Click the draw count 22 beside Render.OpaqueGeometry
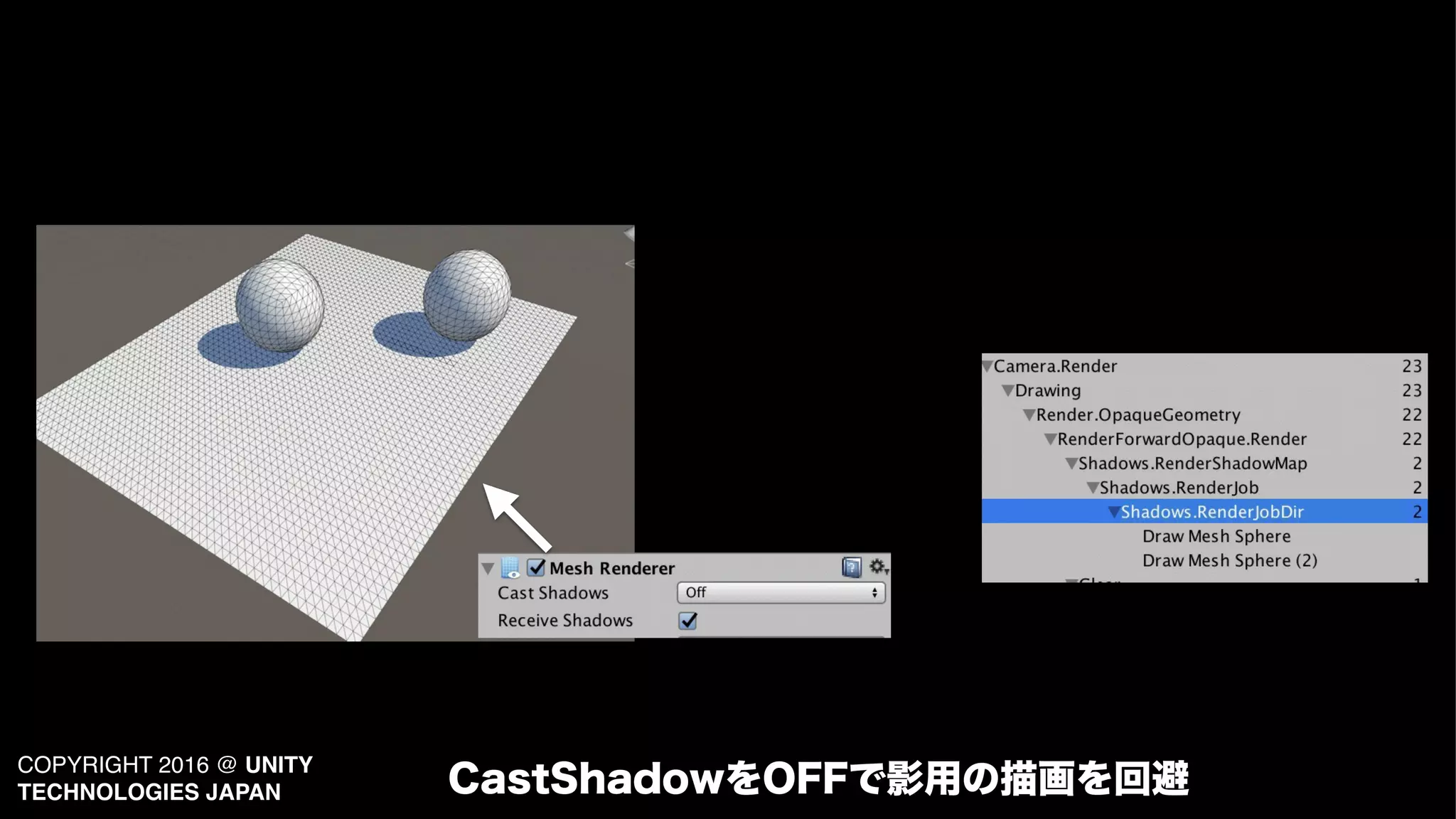The width and height of the screenshot is (1456, 819). 1412,415
